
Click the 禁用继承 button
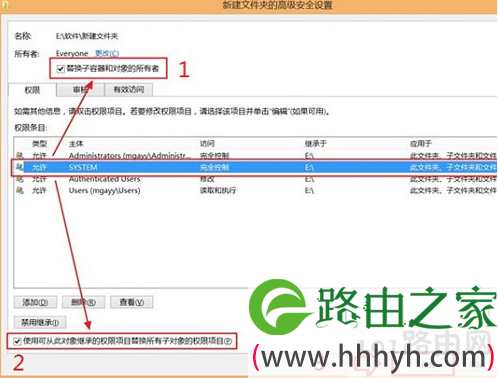click(x=40, y=322)
